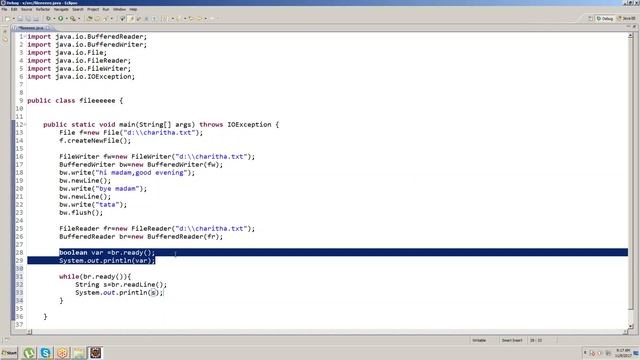Click the External Tools icon

point(73,18)
